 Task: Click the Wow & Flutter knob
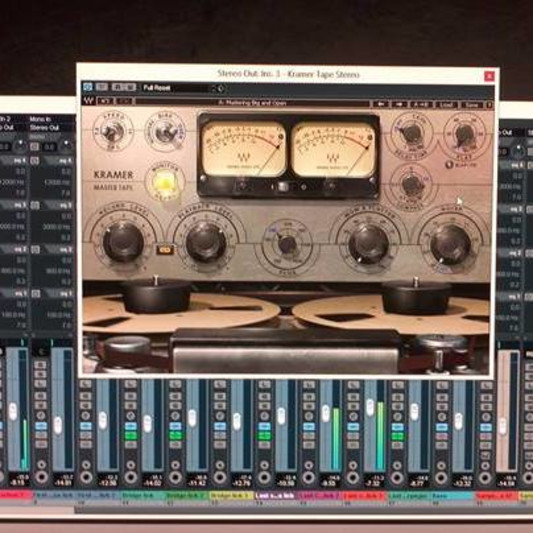[x=368, y=243]
